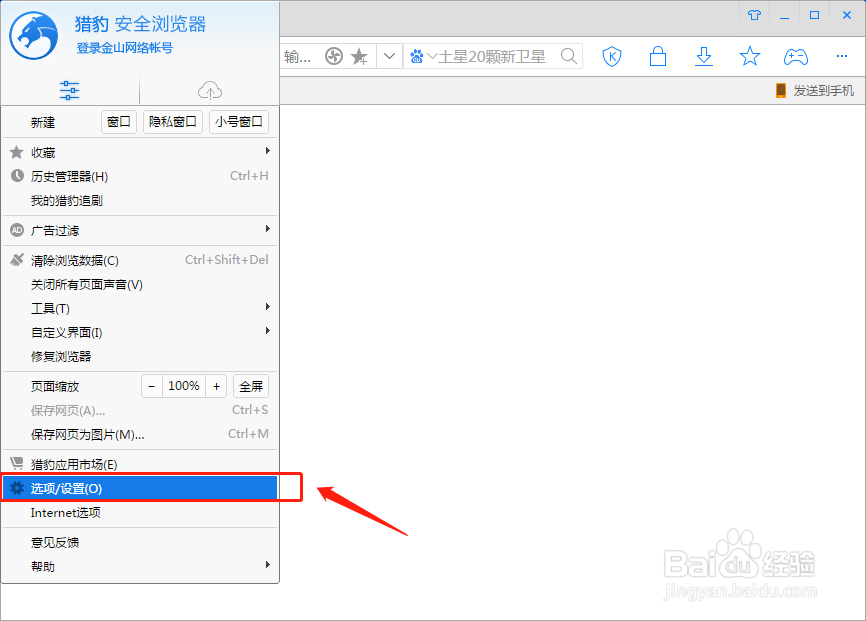866x621 pixels.
Task: Open a new 隐私窗口 private window
Action: [x=173, y=122]
